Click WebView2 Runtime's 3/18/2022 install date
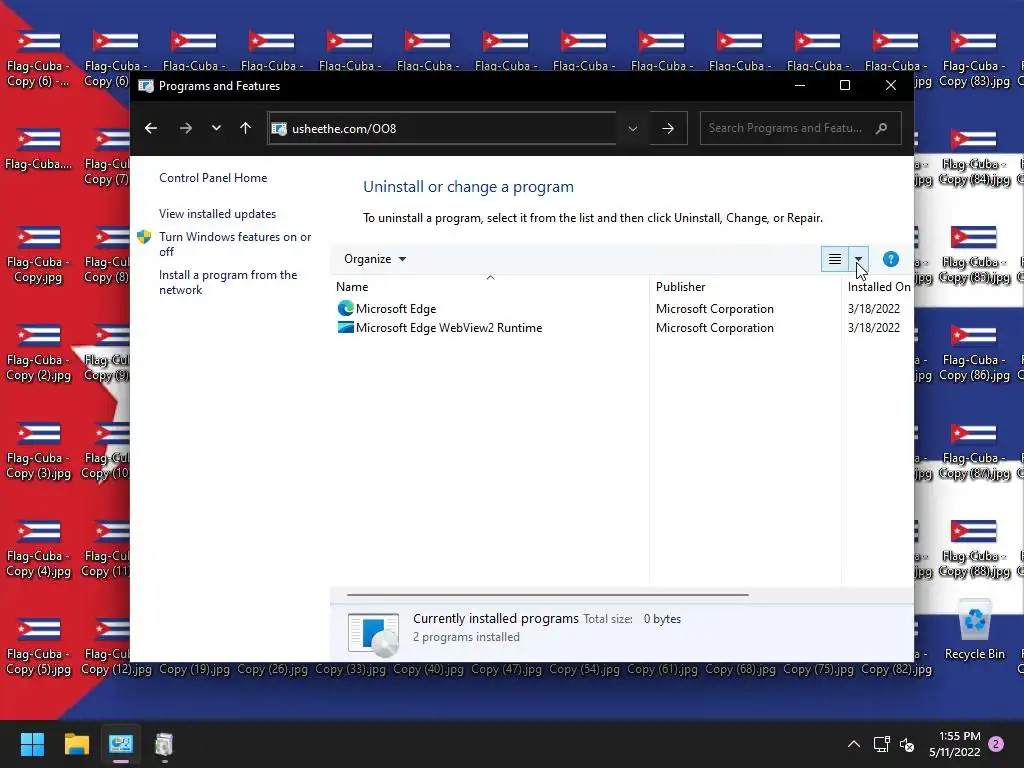Image resolution: width=1024 pixels, height=768 pixels. click(x=873, y=328)
